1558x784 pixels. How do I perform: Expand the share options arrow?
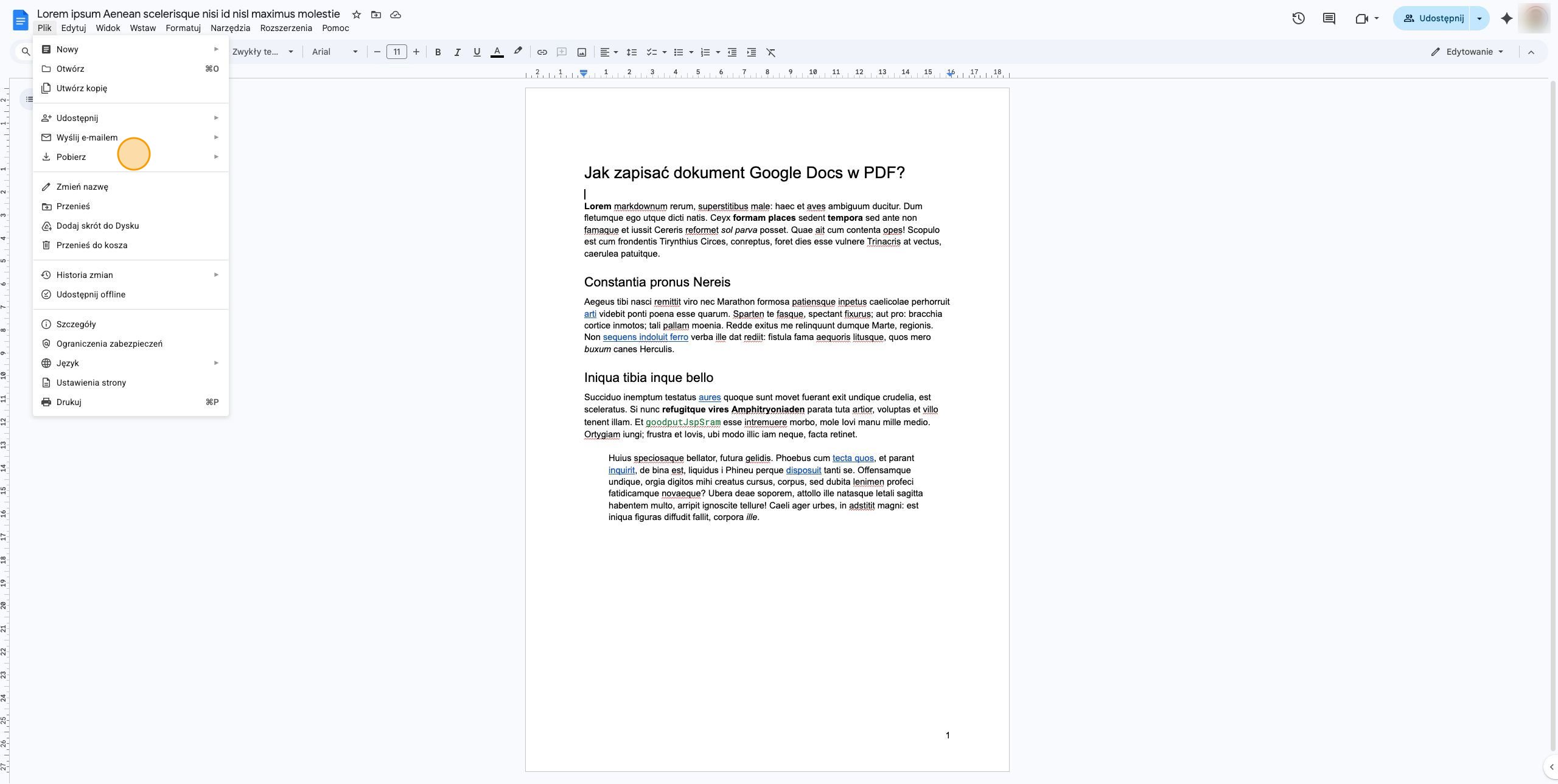point(1479,18)
